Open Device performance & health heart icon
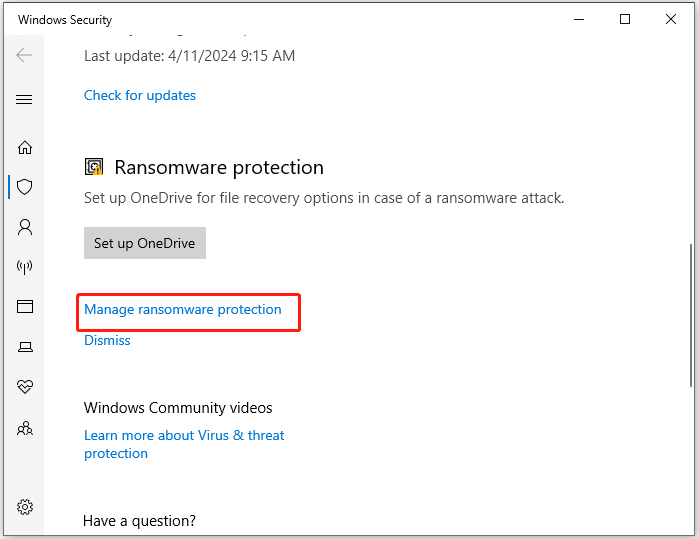699x539 pixels. 25,386
